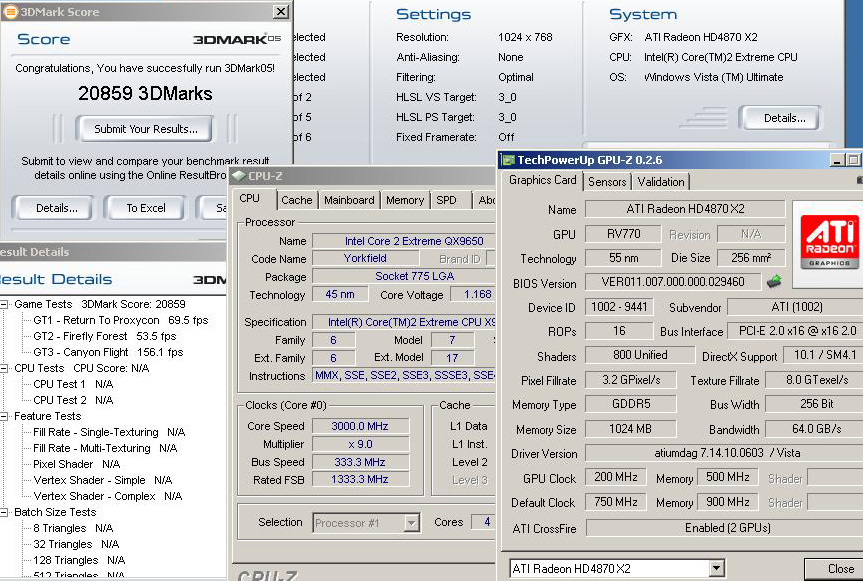This screenshot has width=863, height=581.
Task: Close the 3DMark Score window
Action: 281,12
